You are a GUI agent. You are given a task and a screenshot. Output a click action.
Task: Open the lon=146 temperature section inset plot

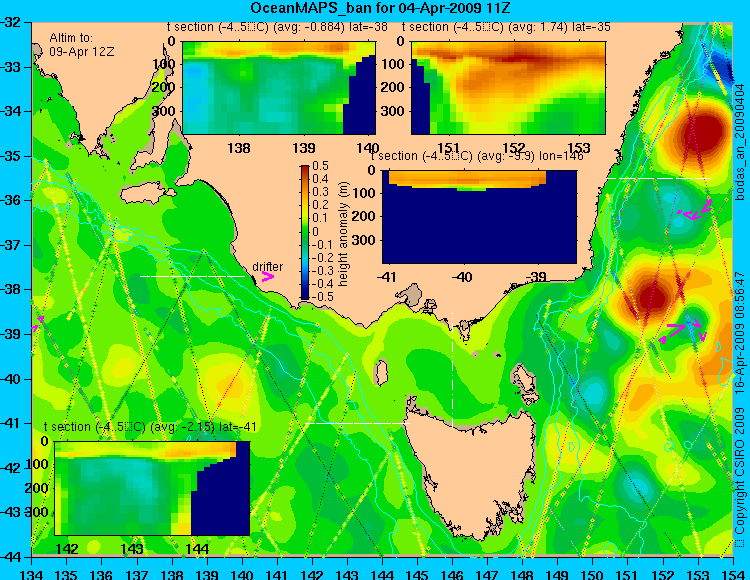(x=479, y=217)
